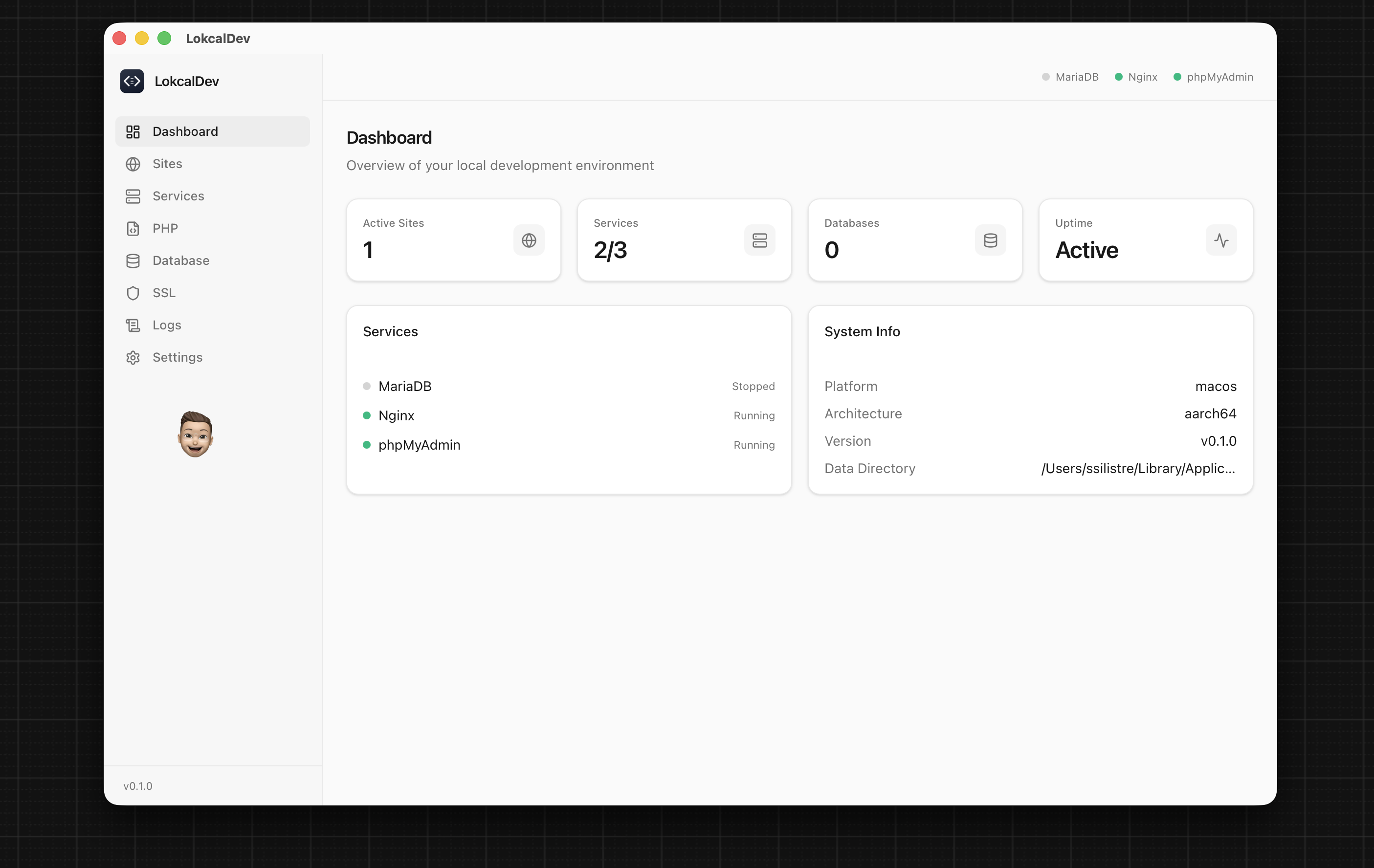Click the memoji avatar in the sidebar

click(x=195, y=434)
